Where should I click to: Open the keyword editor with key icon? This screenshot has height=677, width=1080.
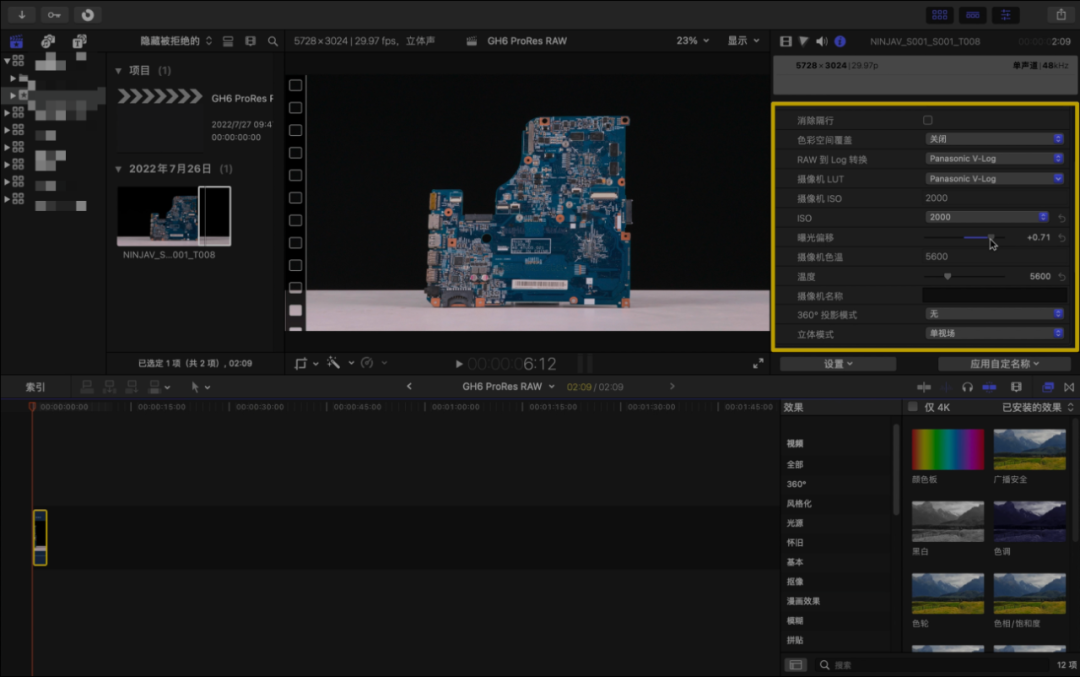click(x=54, y=14)
